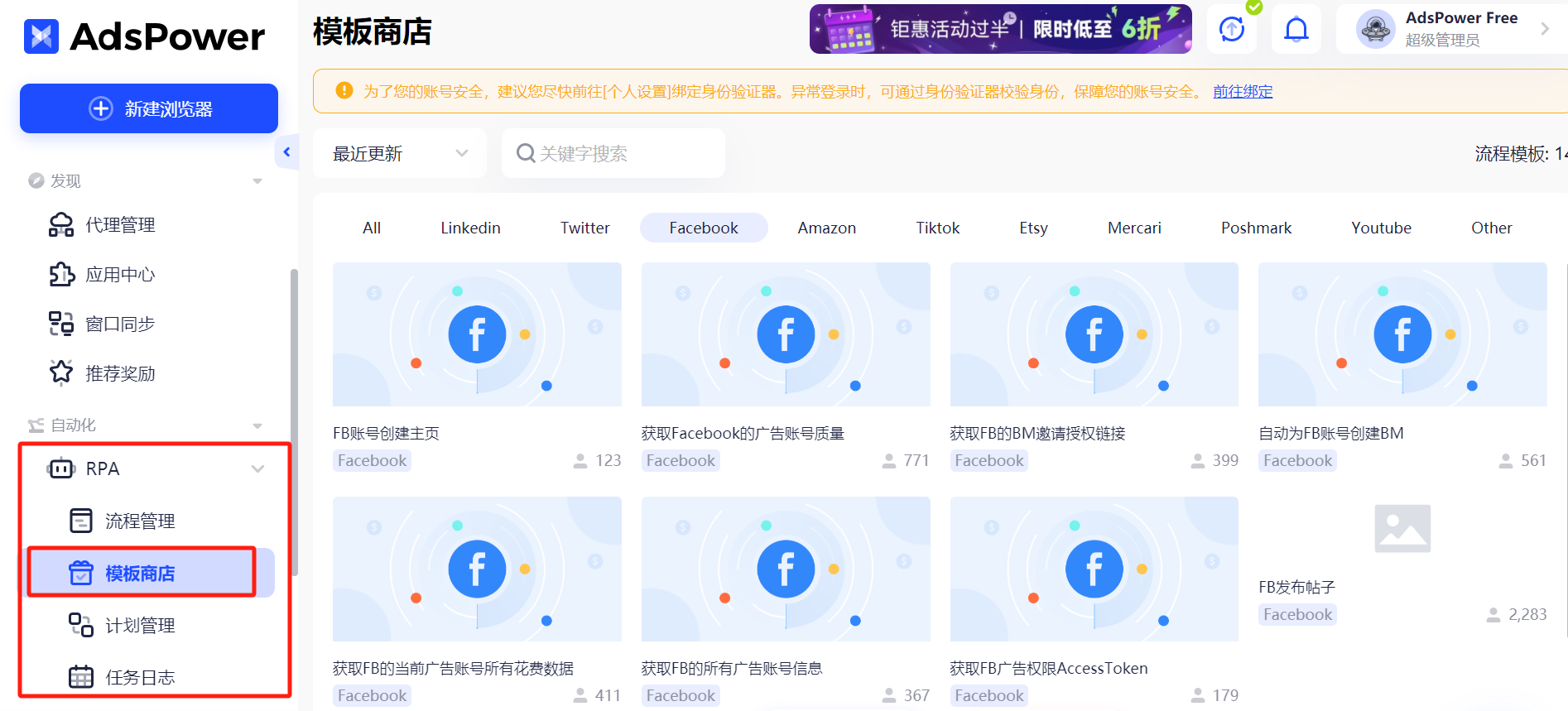The width and height of the screenshot is (1568, 711).
Task: Click the RPA robot icon
Action: pos(61,468)
